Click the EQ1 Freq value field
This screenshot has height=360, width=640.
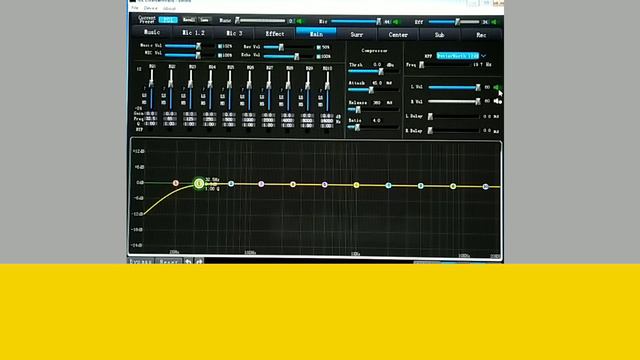pos(151,119)
